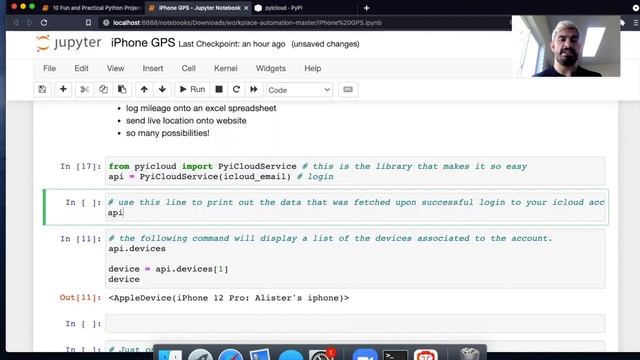The image size is (640, 360).
Task: Open Brave browser from the dock
Action: 425,355
